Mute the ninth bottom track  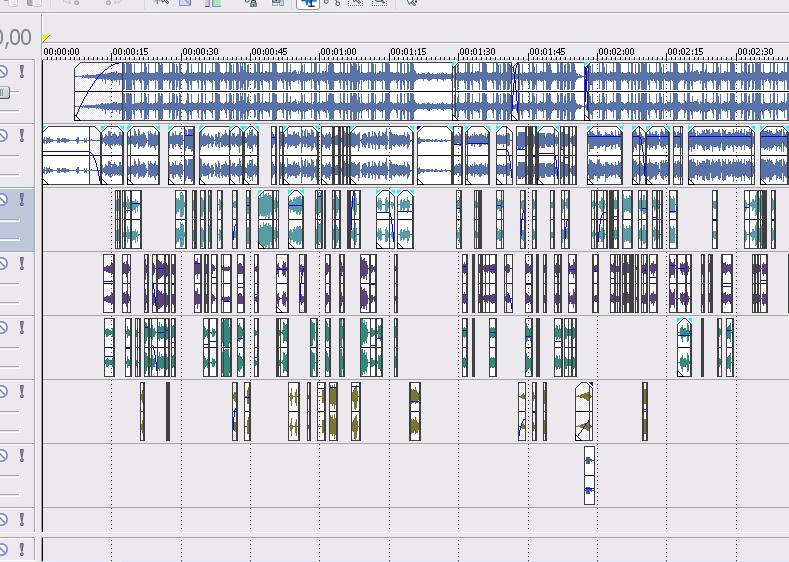click(4, 549)
